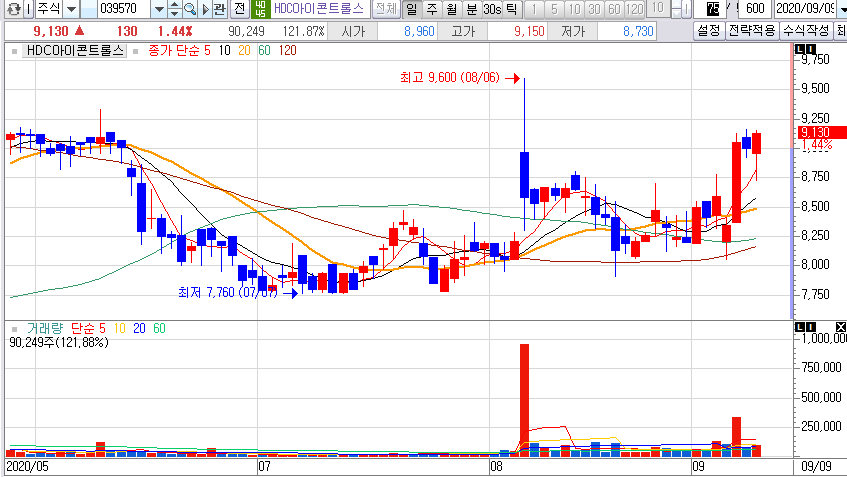Click the volume blue 20 average label
Viewport: 847px width, 477px height.
click(x=139, y=328)
